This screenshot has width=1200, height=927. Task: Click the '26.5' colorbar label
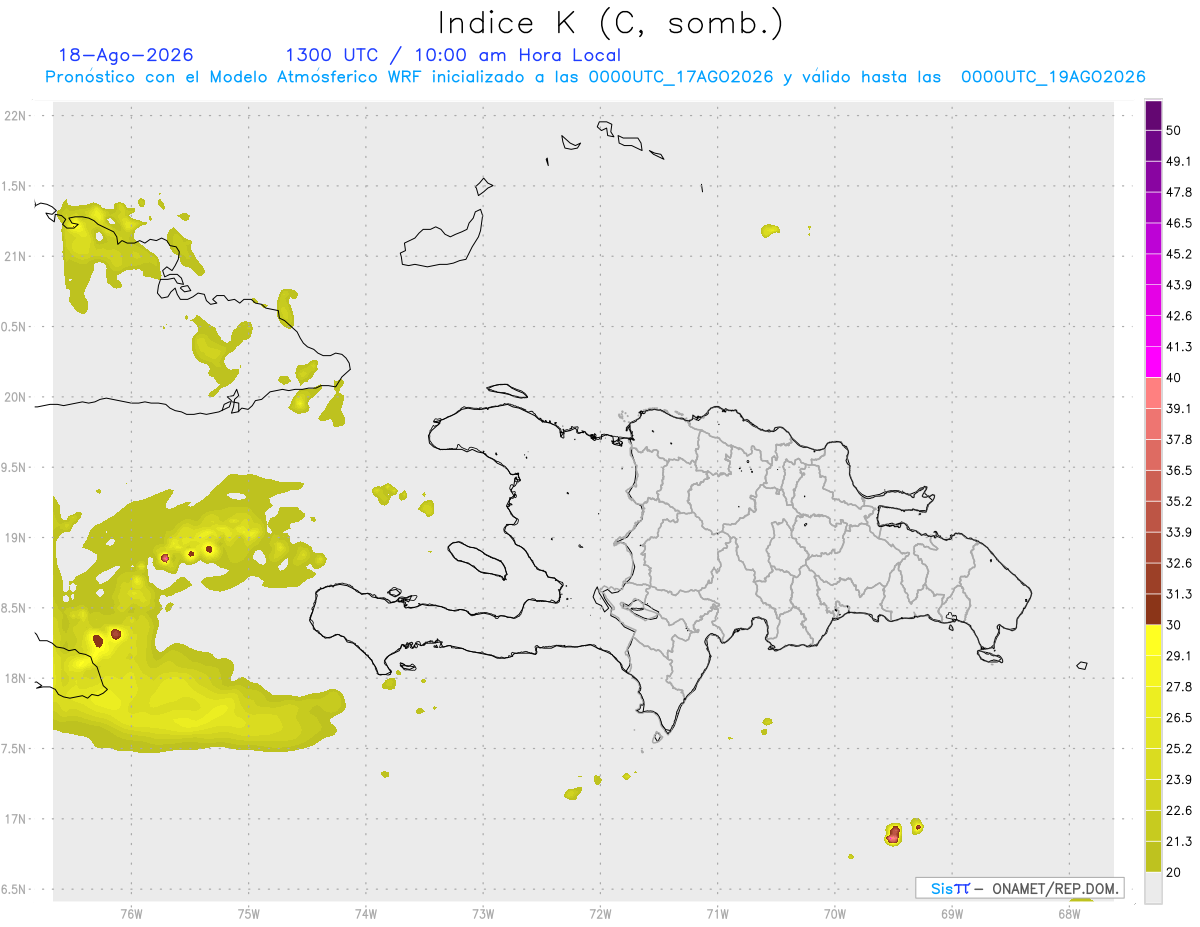(x=1179, y=718)
